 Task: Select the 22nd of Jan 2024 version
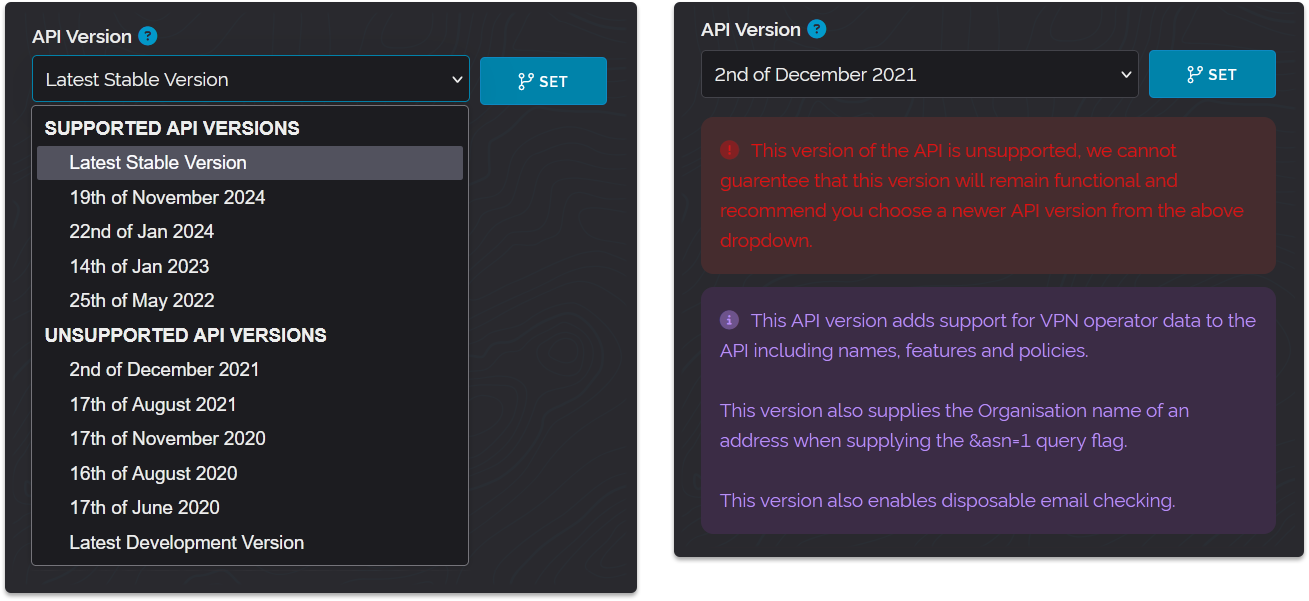141,232
